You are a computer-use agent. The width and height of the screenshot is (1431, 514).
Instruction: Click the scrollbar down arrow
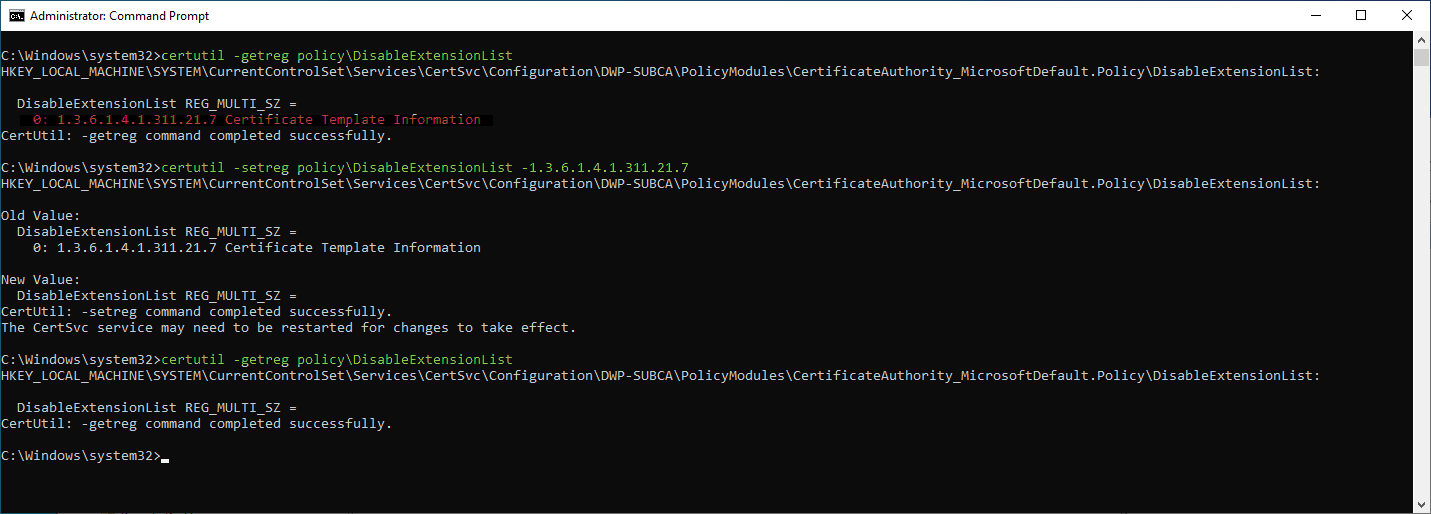tap(1422, 505)
